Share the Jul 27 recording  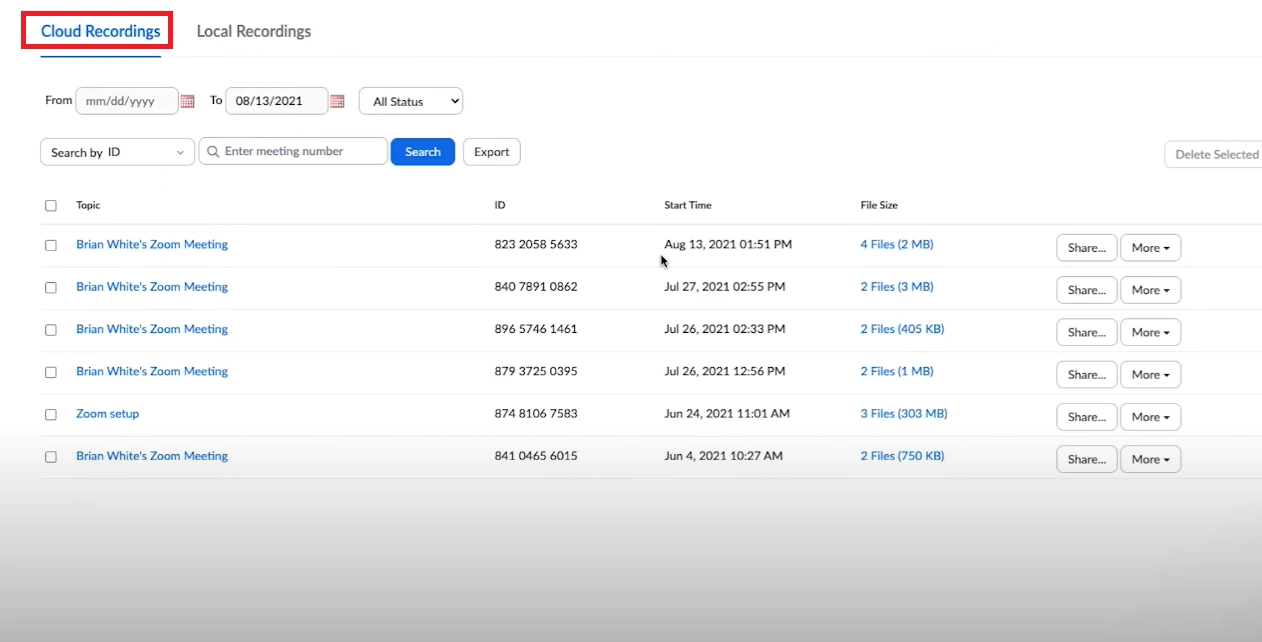[x=1086, y=289]
